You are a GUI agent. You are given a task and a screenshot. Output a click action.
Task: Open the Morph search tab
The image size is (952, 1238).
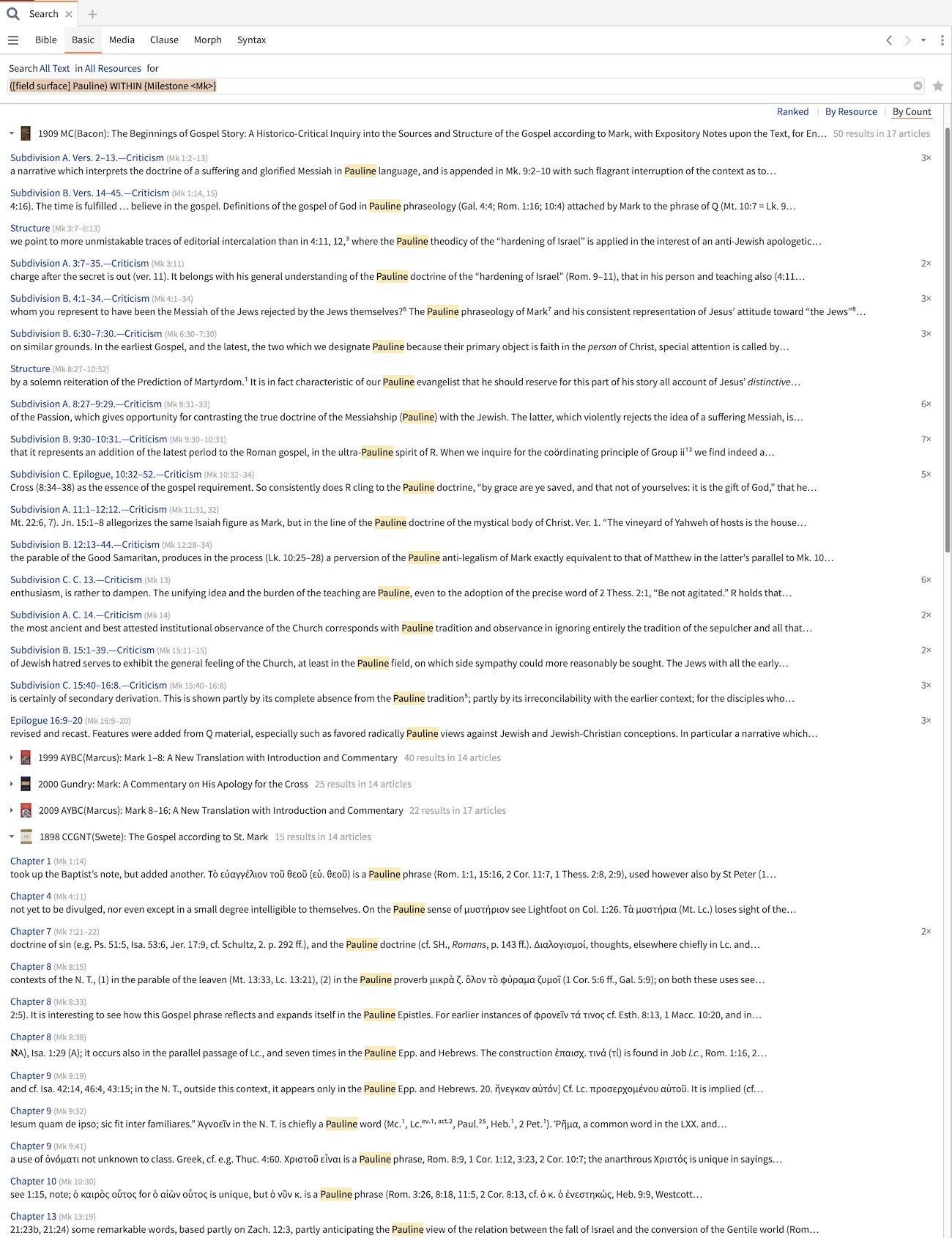pyautogui.click(x=207, y=40)
